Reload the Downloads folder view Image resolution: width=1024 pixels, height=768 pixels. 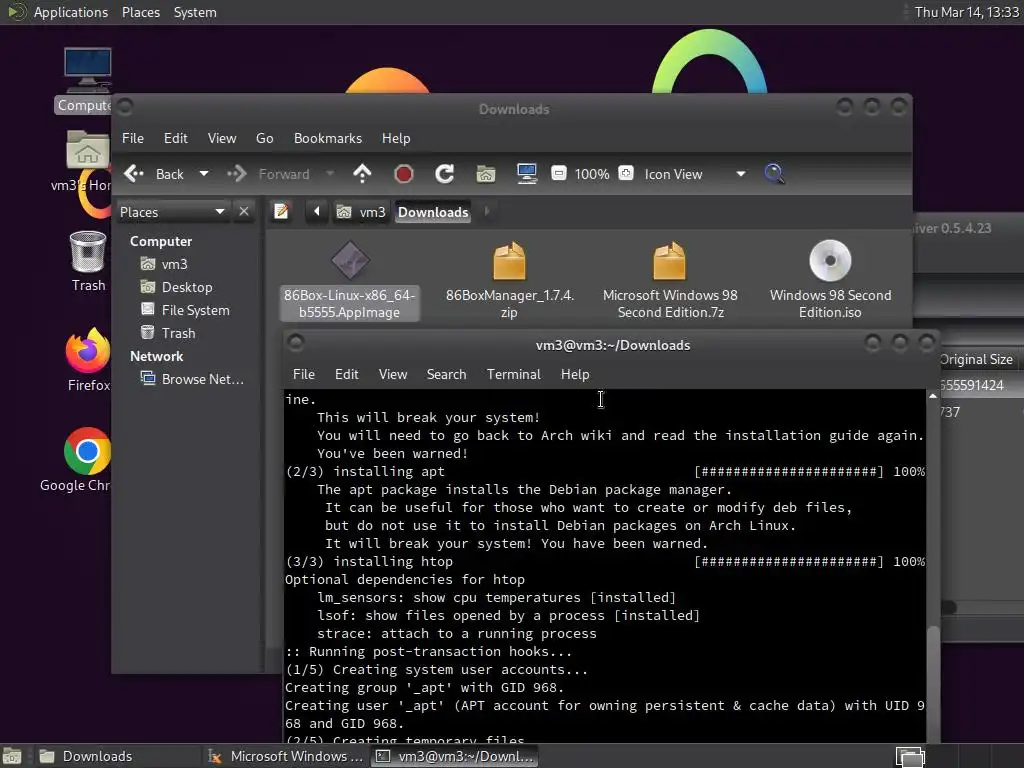(445, 174)
